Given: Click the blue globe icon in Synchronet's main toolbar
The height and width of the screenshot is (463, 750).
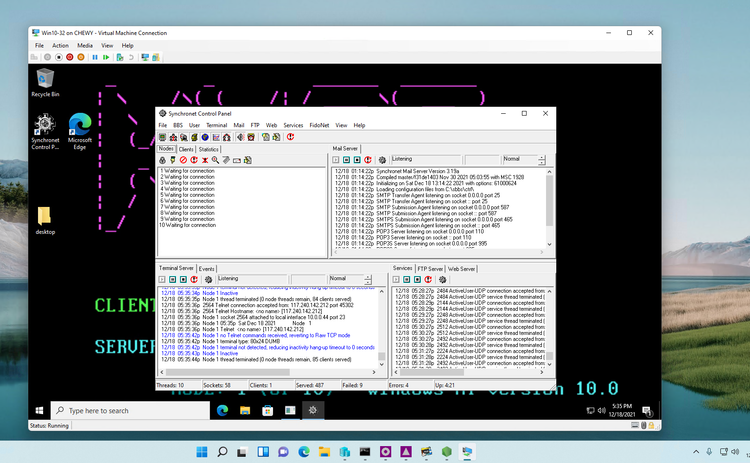Looking at the screenshot, I should point(205,137).
